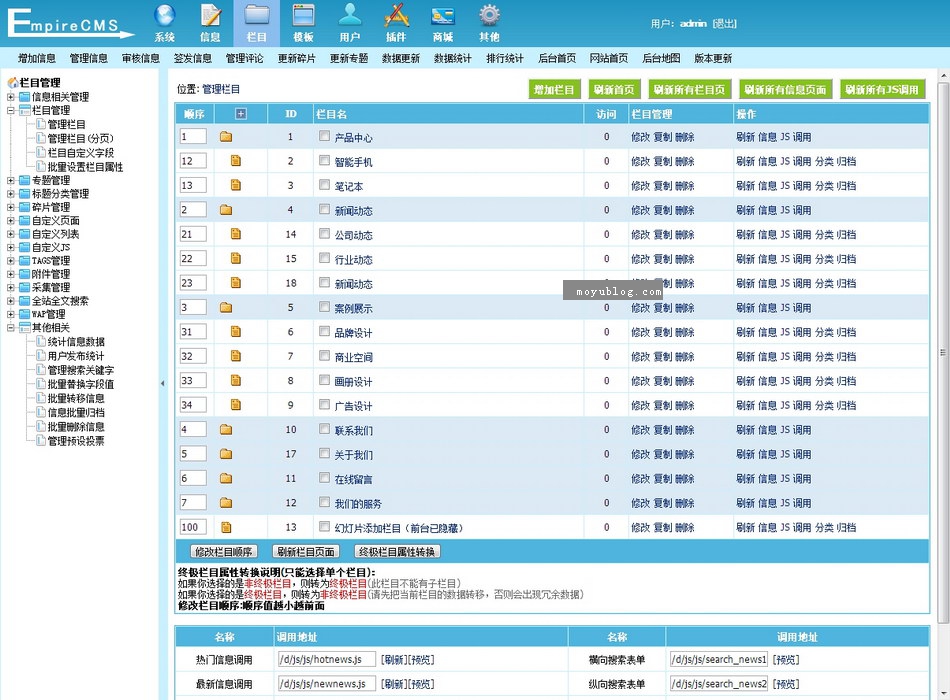Expand the WAP管理 tree node
The height and width of the screenshot is (700, 950).
[x=10, y=314]
